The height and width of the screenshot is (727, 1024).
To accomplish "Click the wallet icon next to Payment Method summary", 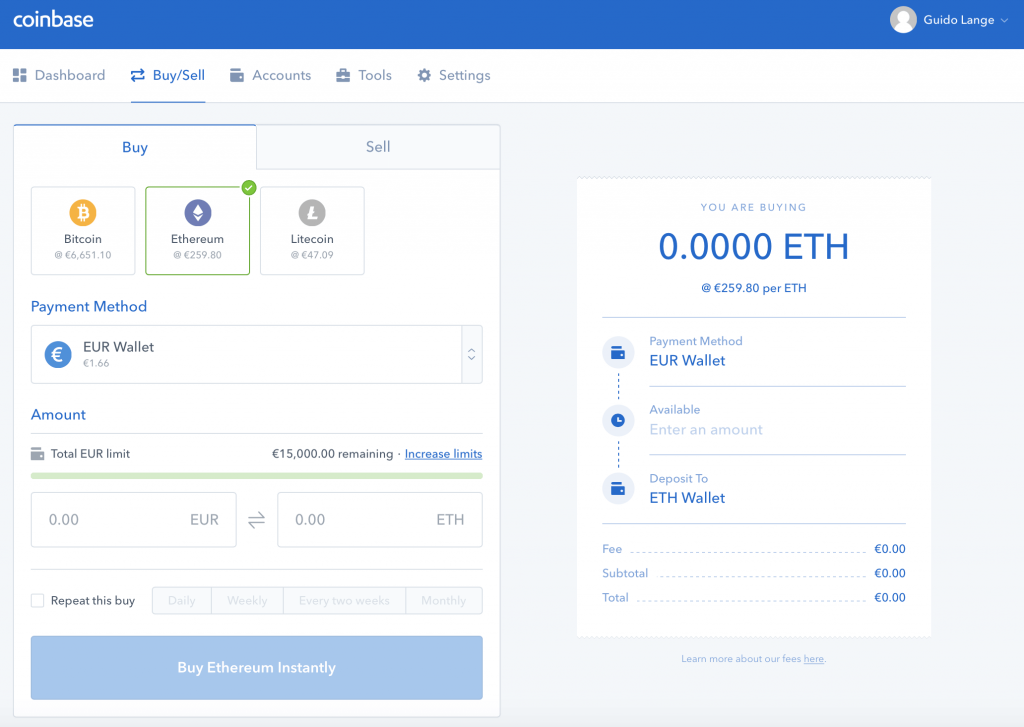I will pos(618,353).
